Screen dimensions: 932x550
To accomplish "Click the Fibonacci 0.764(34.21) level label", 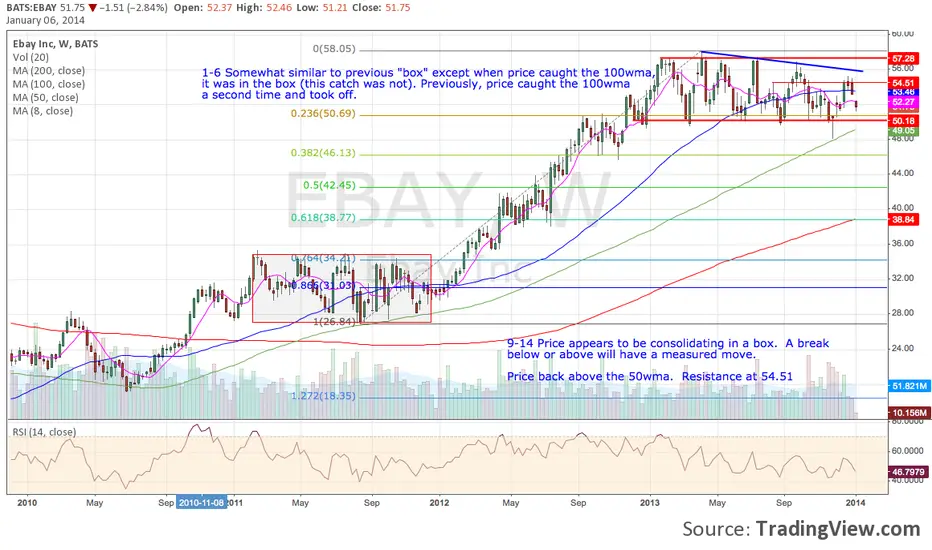I will click(x=323, y=258).
